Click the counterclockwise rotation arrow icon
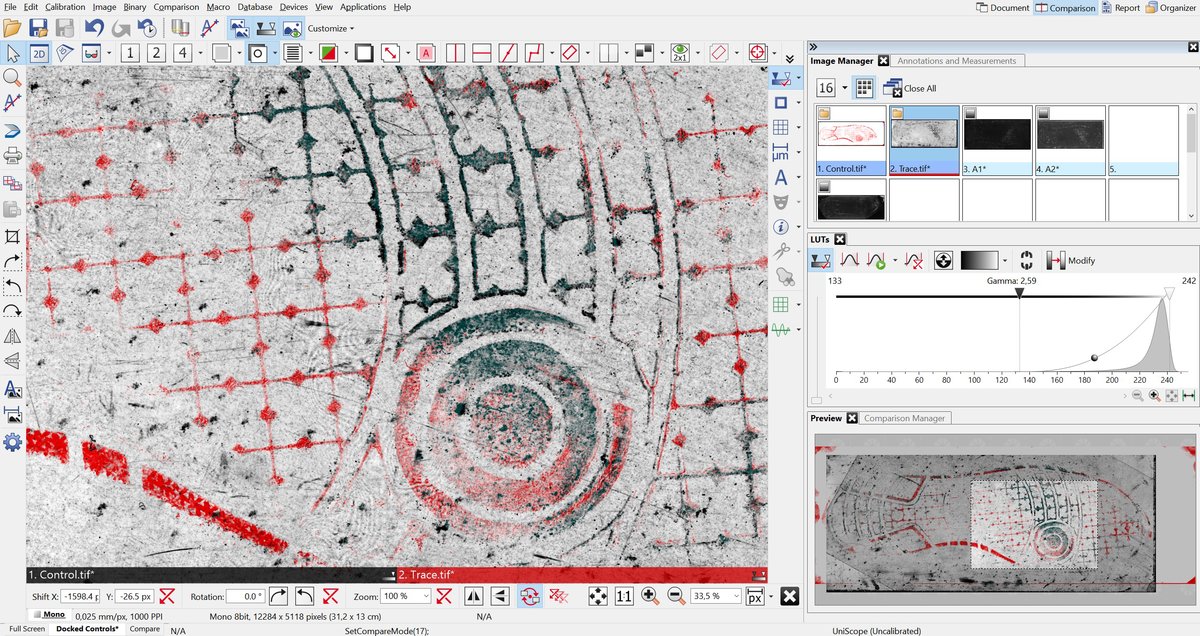The width and height of the screenshot is (1200, 636). 303,595
